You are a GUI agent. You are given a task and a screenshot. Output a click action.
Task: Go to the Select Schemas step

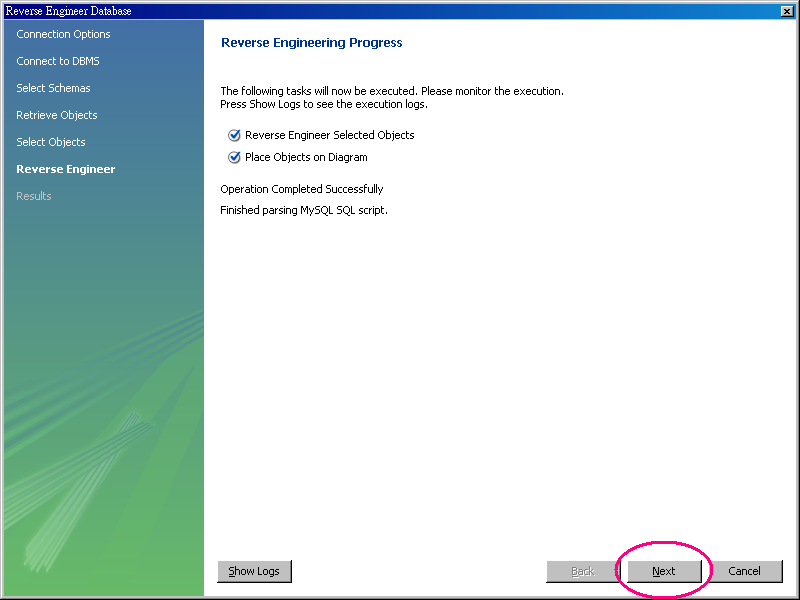coord(53,88)
